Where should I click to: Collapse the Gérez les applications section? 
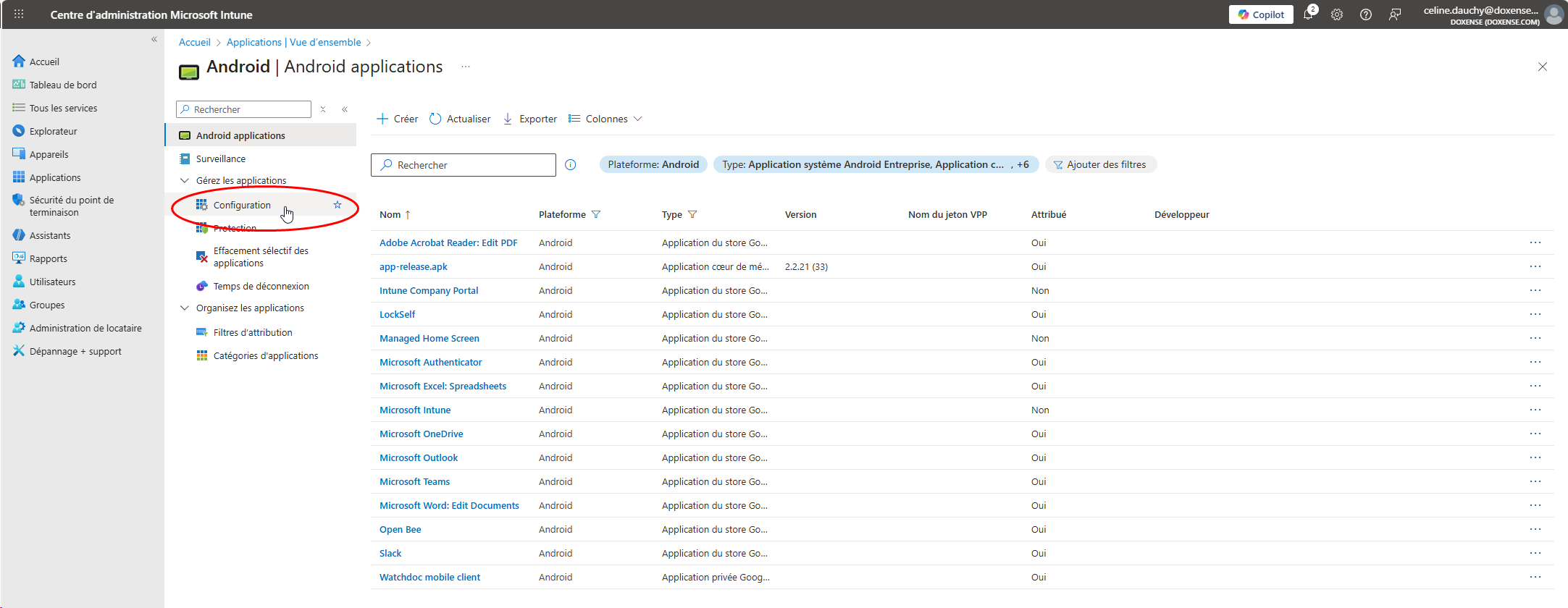(185, 180)
